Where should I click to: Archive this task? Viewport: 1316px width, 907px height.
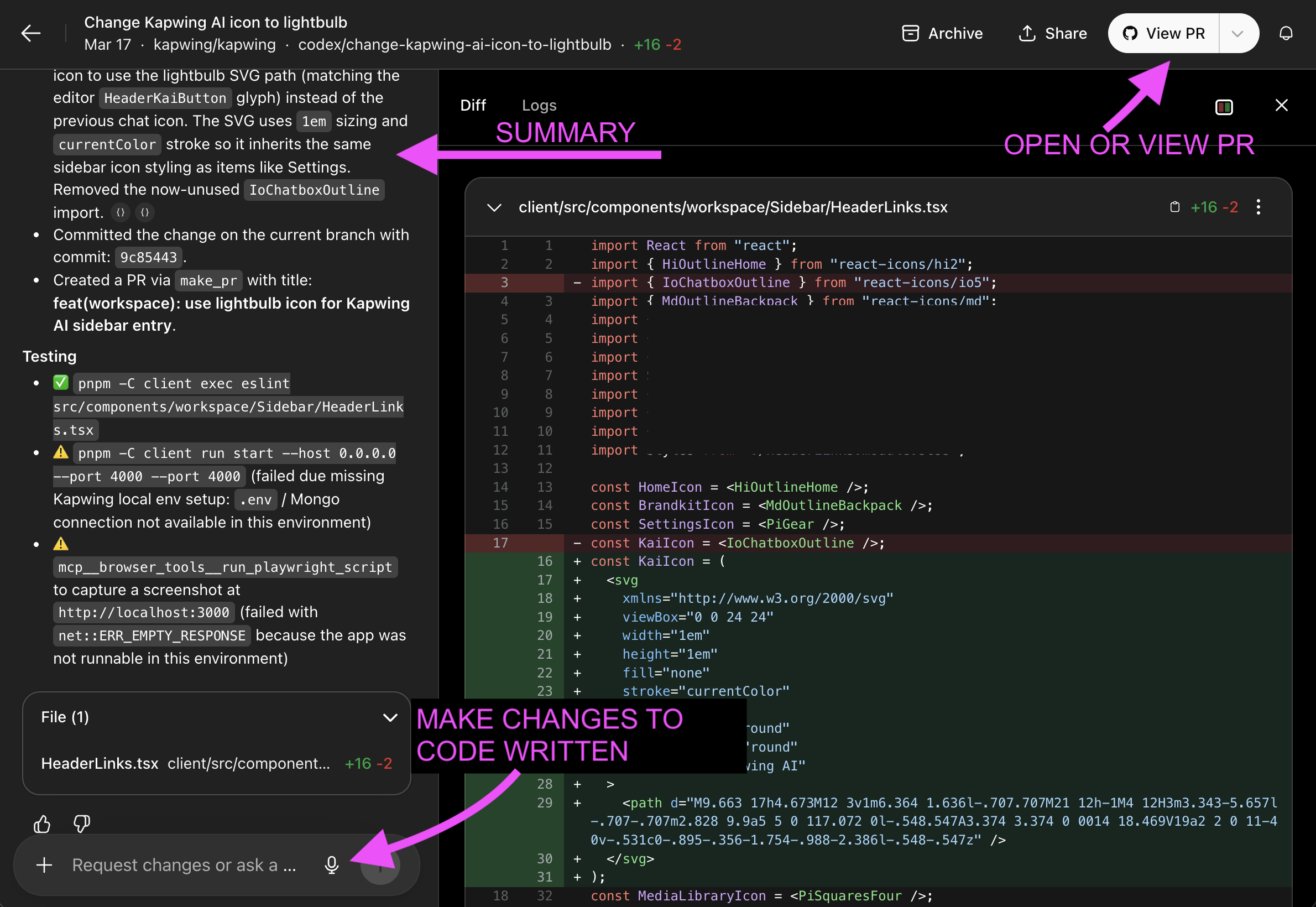(x=942, y=34)
